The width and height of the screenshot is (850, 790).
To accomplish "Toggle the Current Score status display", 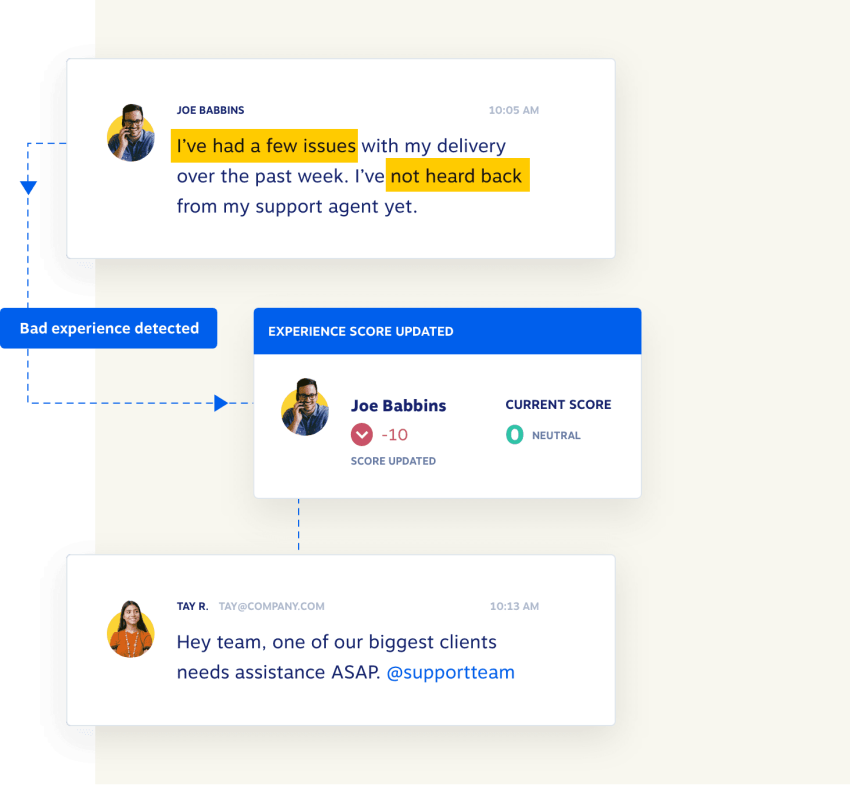I will click(x=558, y=404).
